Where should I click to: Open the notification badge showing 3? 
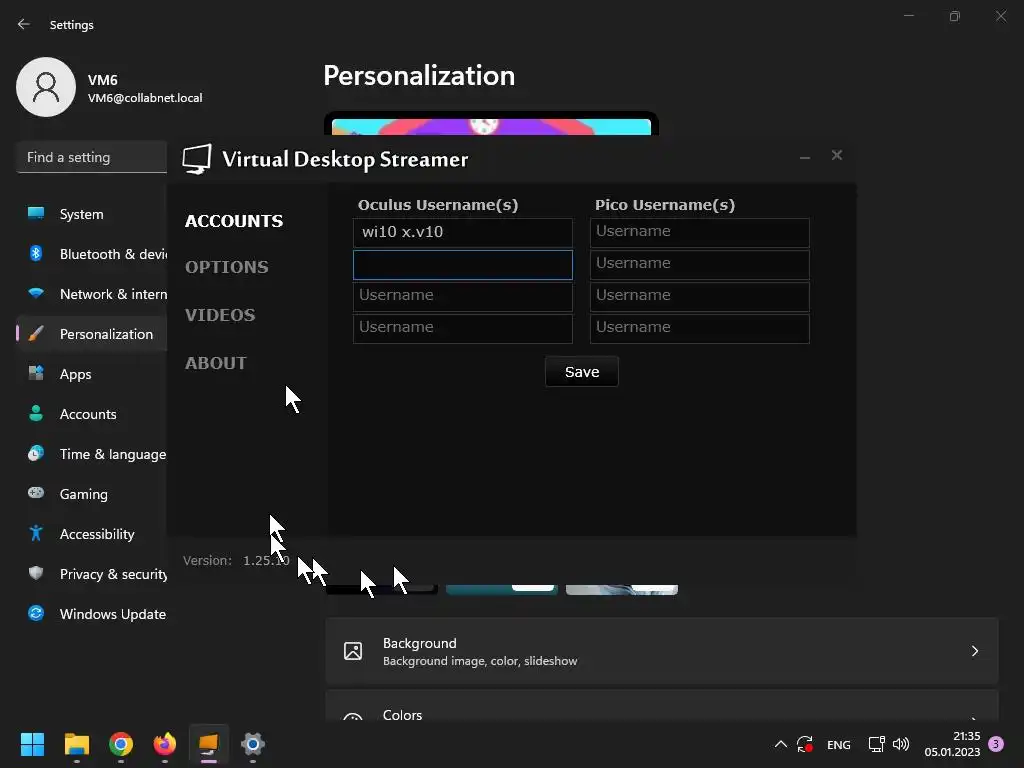(996, 744)
